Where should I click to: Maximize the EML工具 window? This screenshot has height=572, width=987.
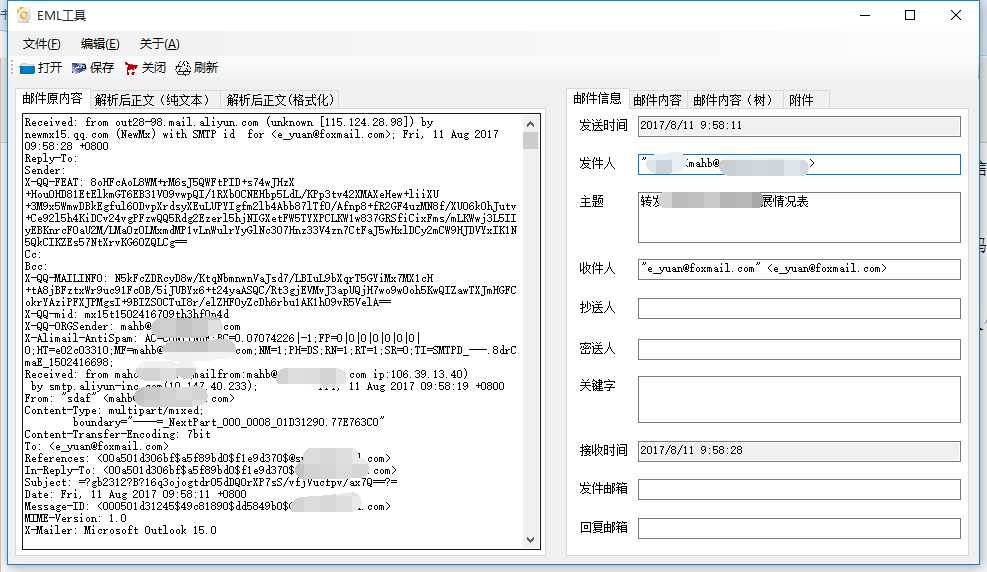tap(910, 15)
